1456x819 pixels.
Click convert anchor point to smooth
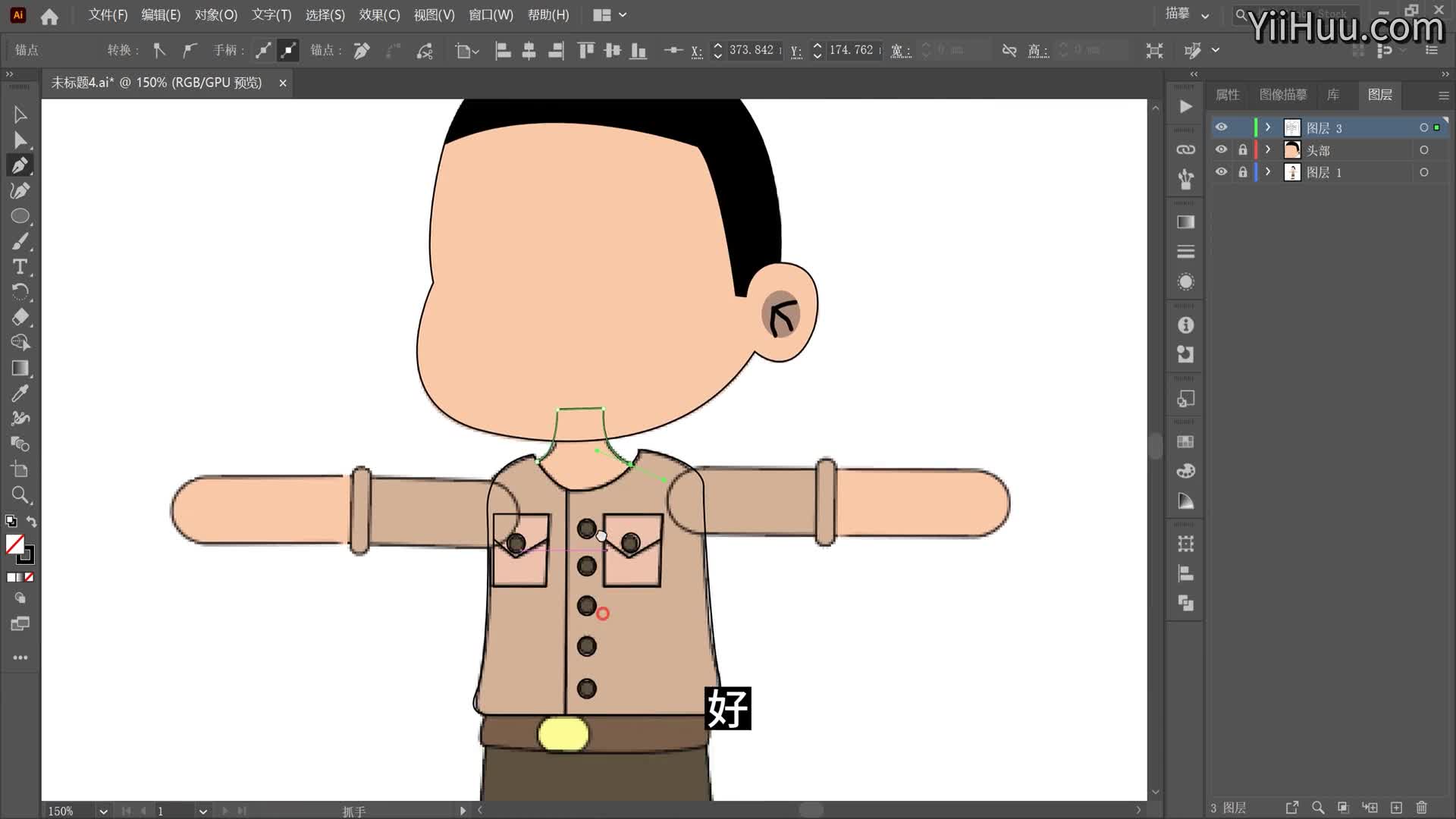[189, 51]
